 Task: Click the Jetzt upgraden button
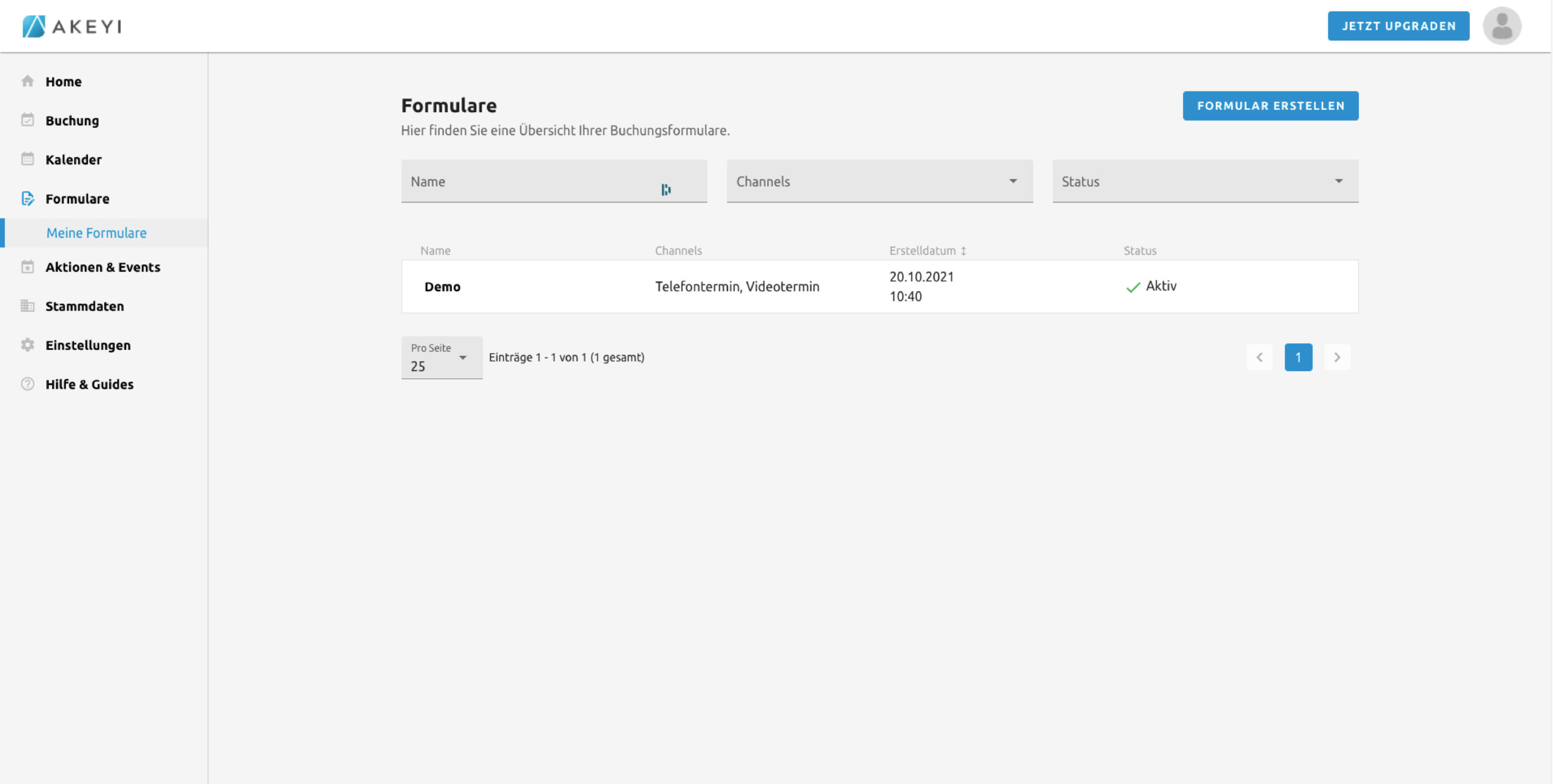click(x=1398, y=26)
